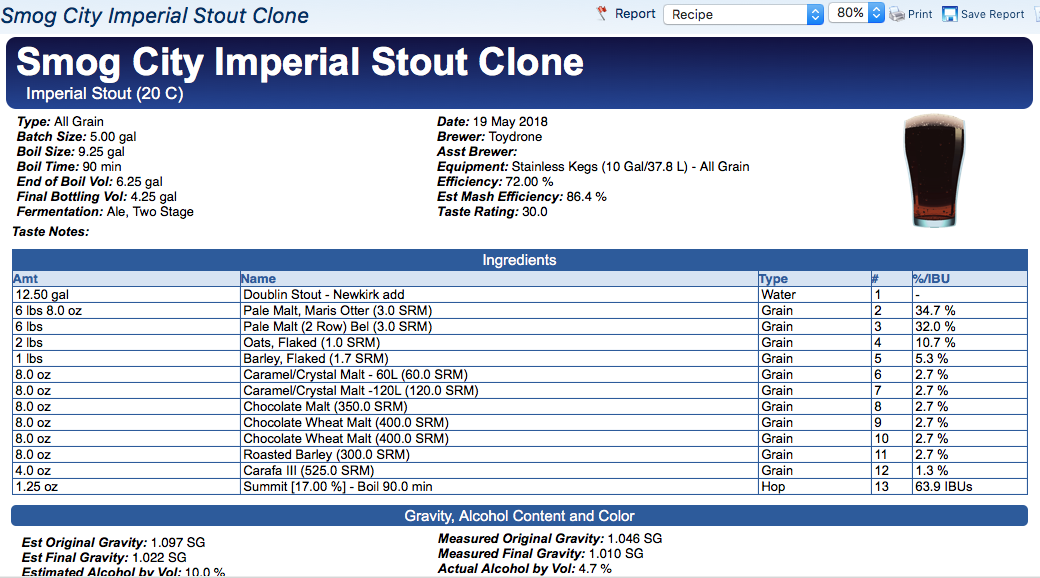Click the partially hidden icon after Save Report

point(1035,14)
